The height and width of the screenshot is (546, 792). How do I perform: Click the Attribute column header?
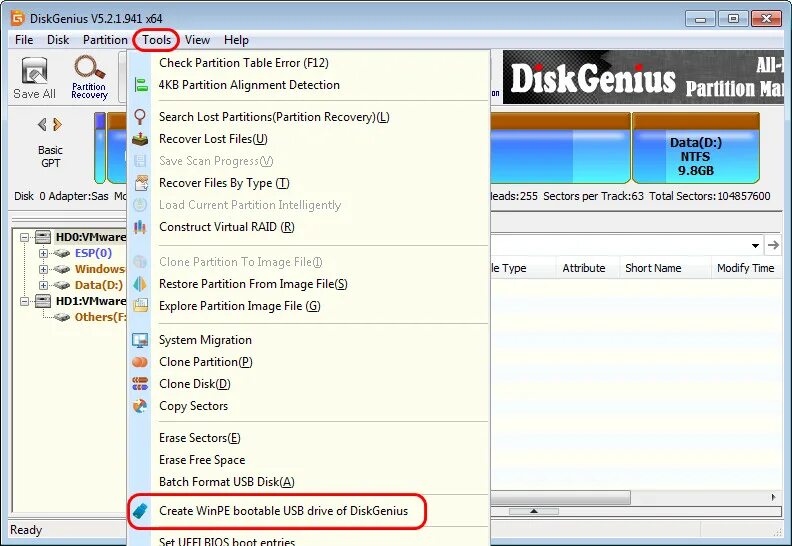[584, 268]
